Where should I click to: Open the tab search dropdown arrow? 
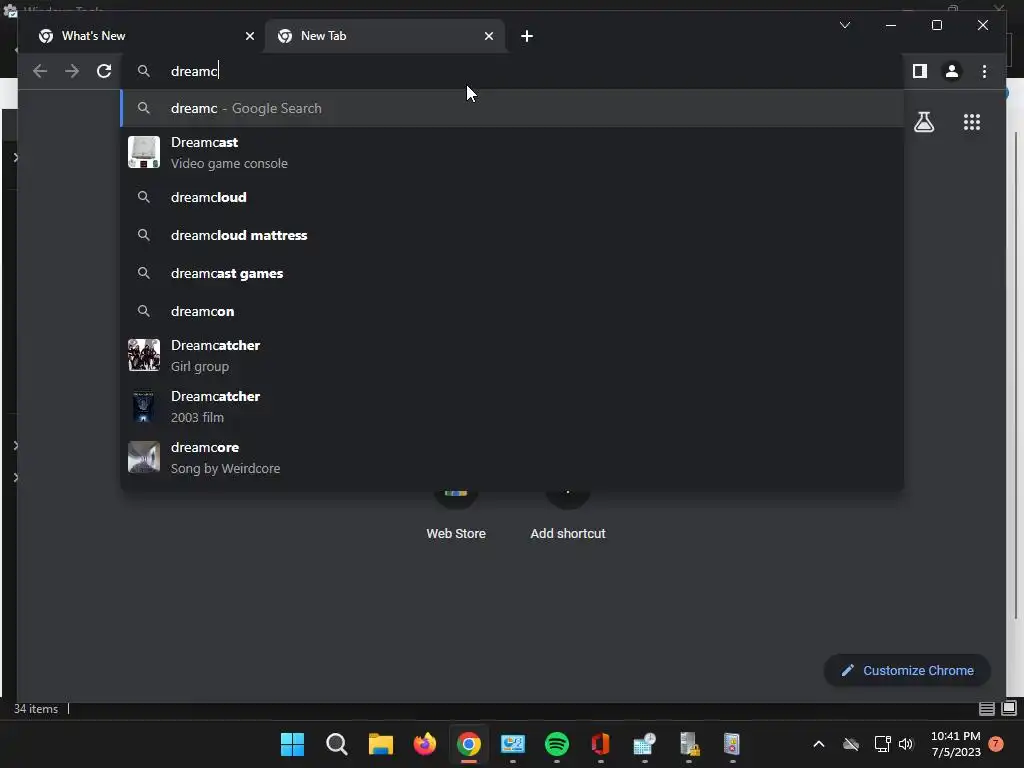coord(844,25)
